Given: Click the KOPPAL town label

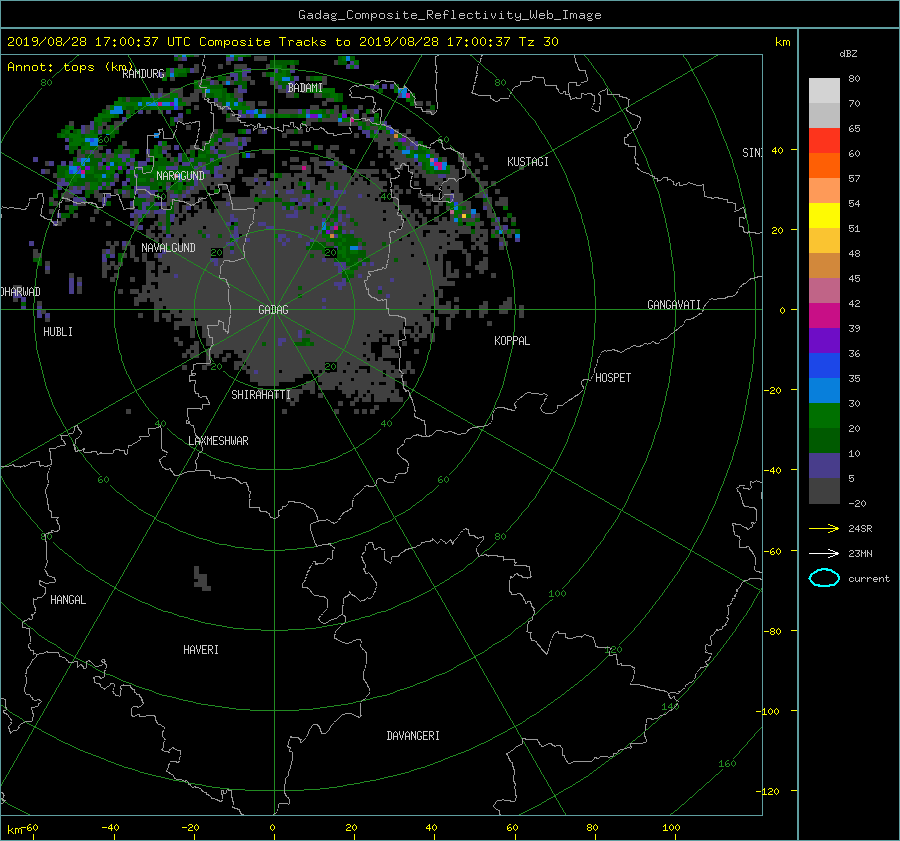Looking at the screenshot, I should click(512, 341).
